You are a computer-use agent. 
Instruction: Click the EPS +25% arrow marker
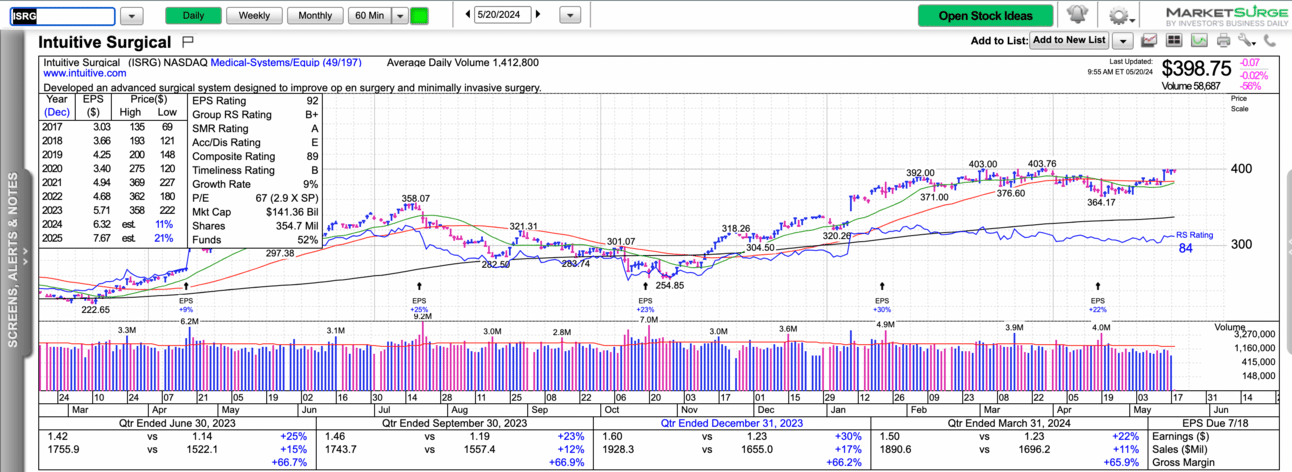point(419,287)
